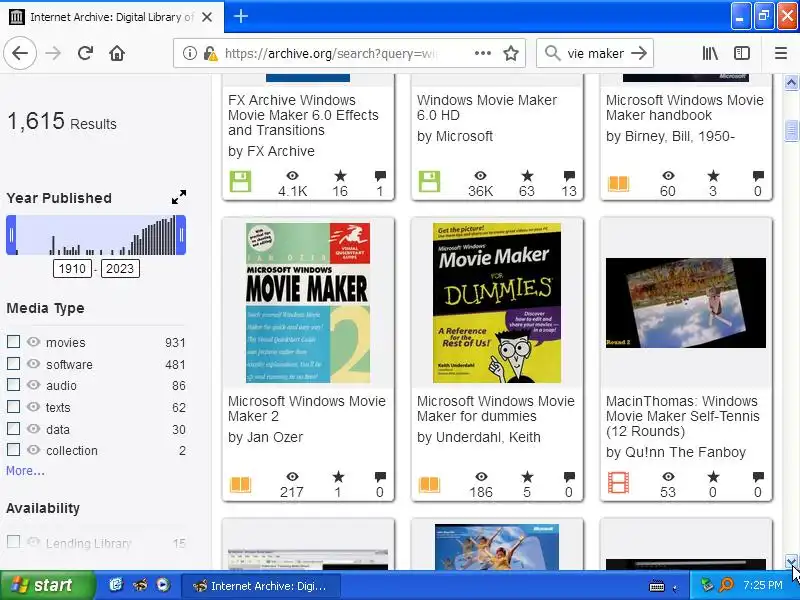The height and width of the screenshot is (600, 800).
Task: Click book icon on Movie Maker 2 card
Action: click(x=240, y=484)
